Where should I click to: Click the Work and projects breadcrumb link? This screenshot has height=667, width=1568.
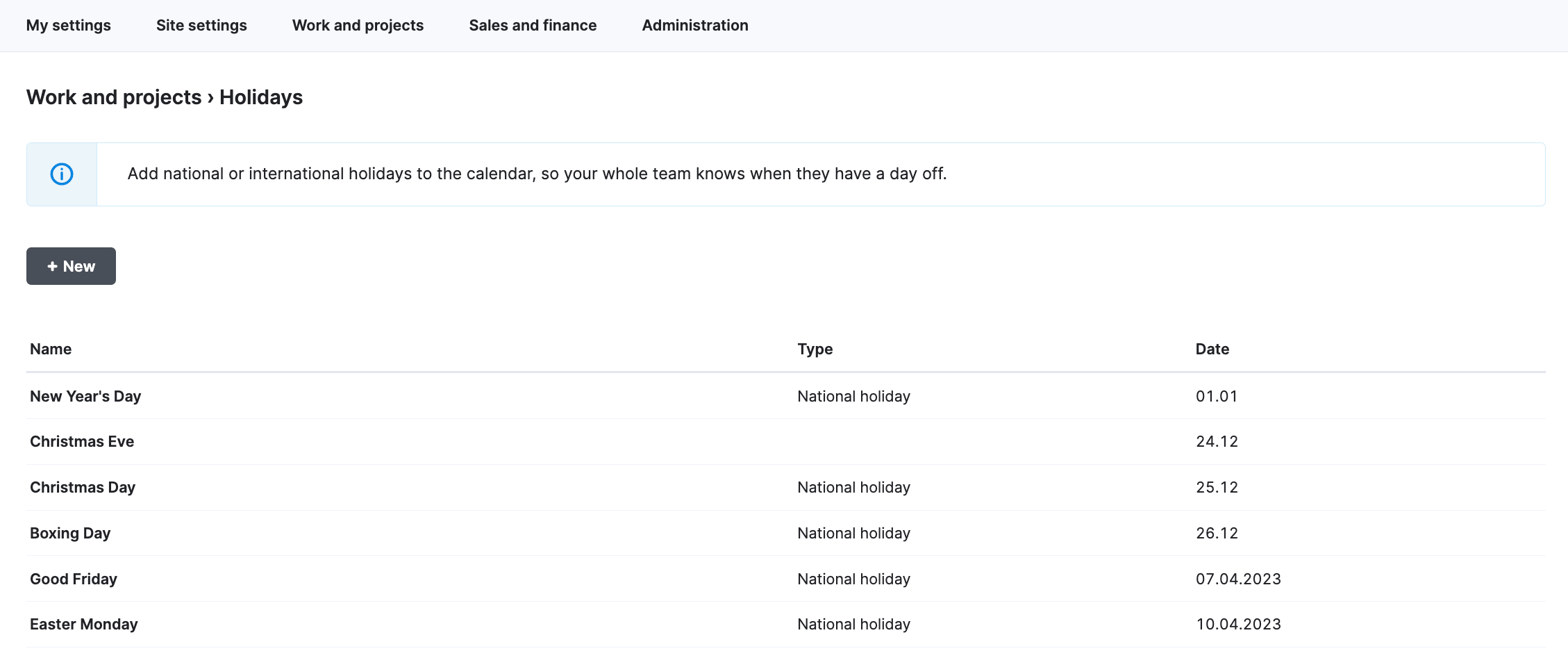(x=112, y=97)
